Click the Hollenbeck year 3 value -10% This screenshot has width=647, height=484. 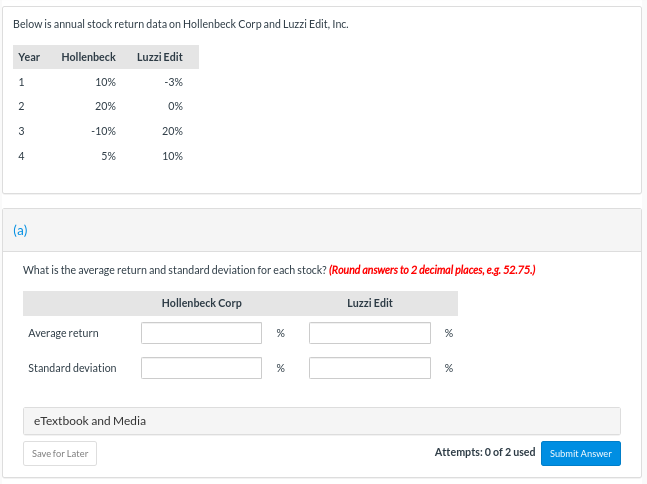point(104,131)
